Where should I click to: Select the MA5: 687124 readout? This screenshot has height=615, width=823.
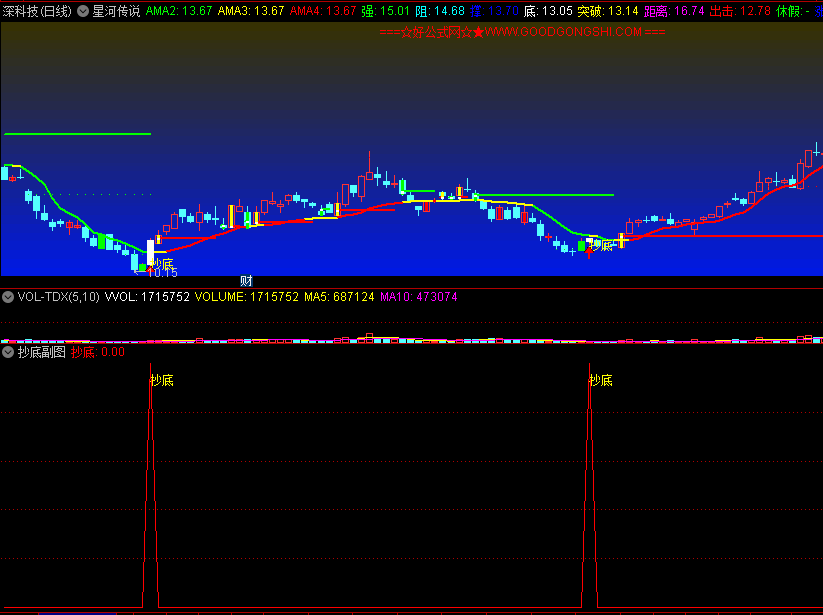pos(339,297)
